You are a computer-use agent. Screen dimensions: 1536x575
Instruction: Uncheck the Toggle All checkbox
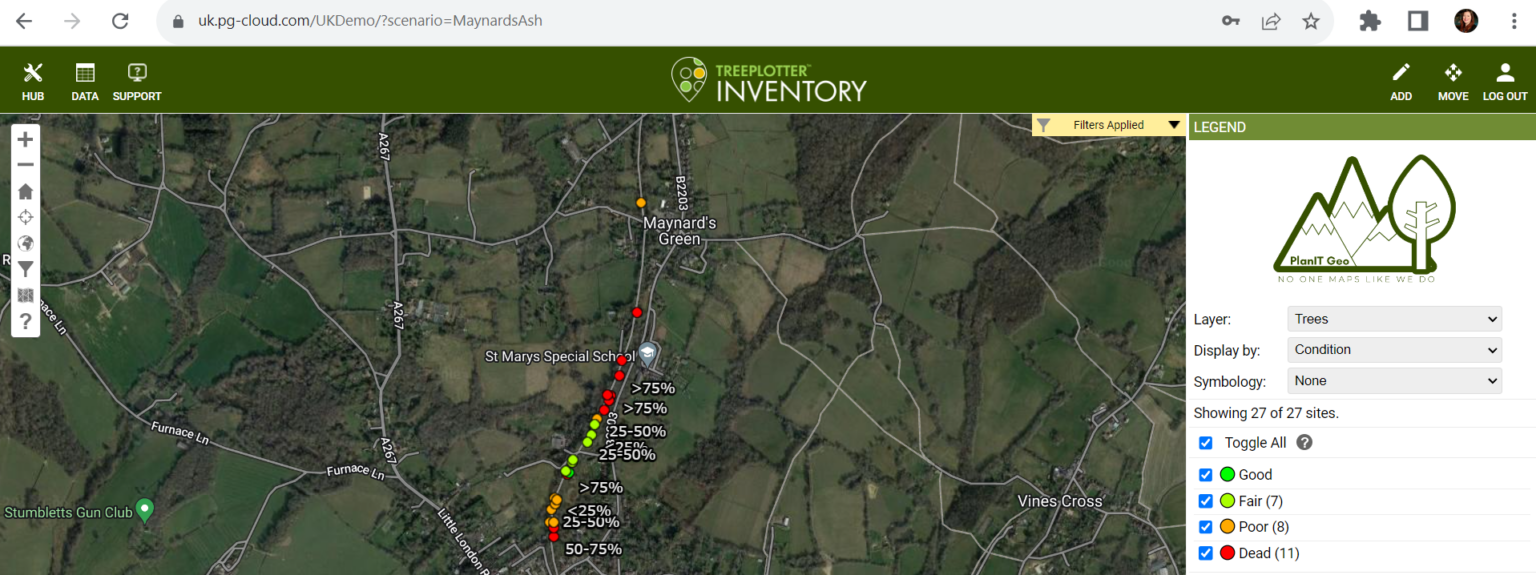click(1205, 443)
